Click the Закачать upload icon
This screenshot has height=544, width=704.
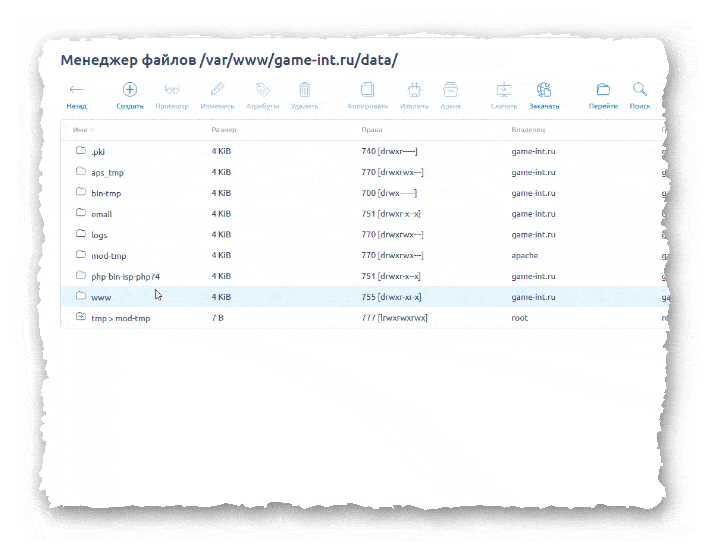(x=544, y=89)
